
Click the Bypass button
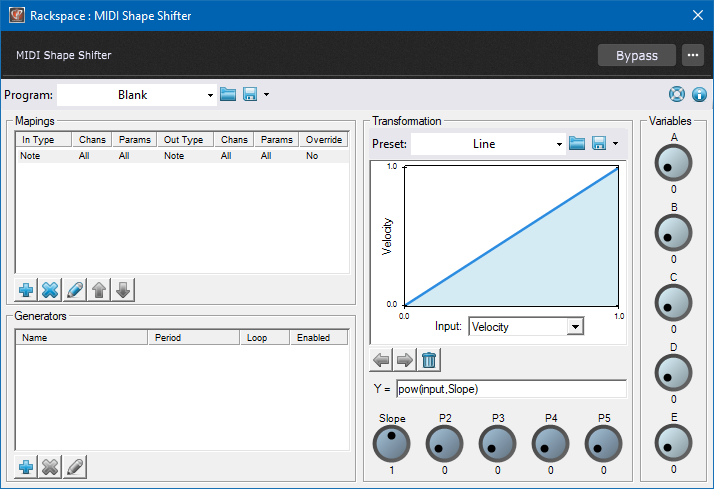[637, 55]
